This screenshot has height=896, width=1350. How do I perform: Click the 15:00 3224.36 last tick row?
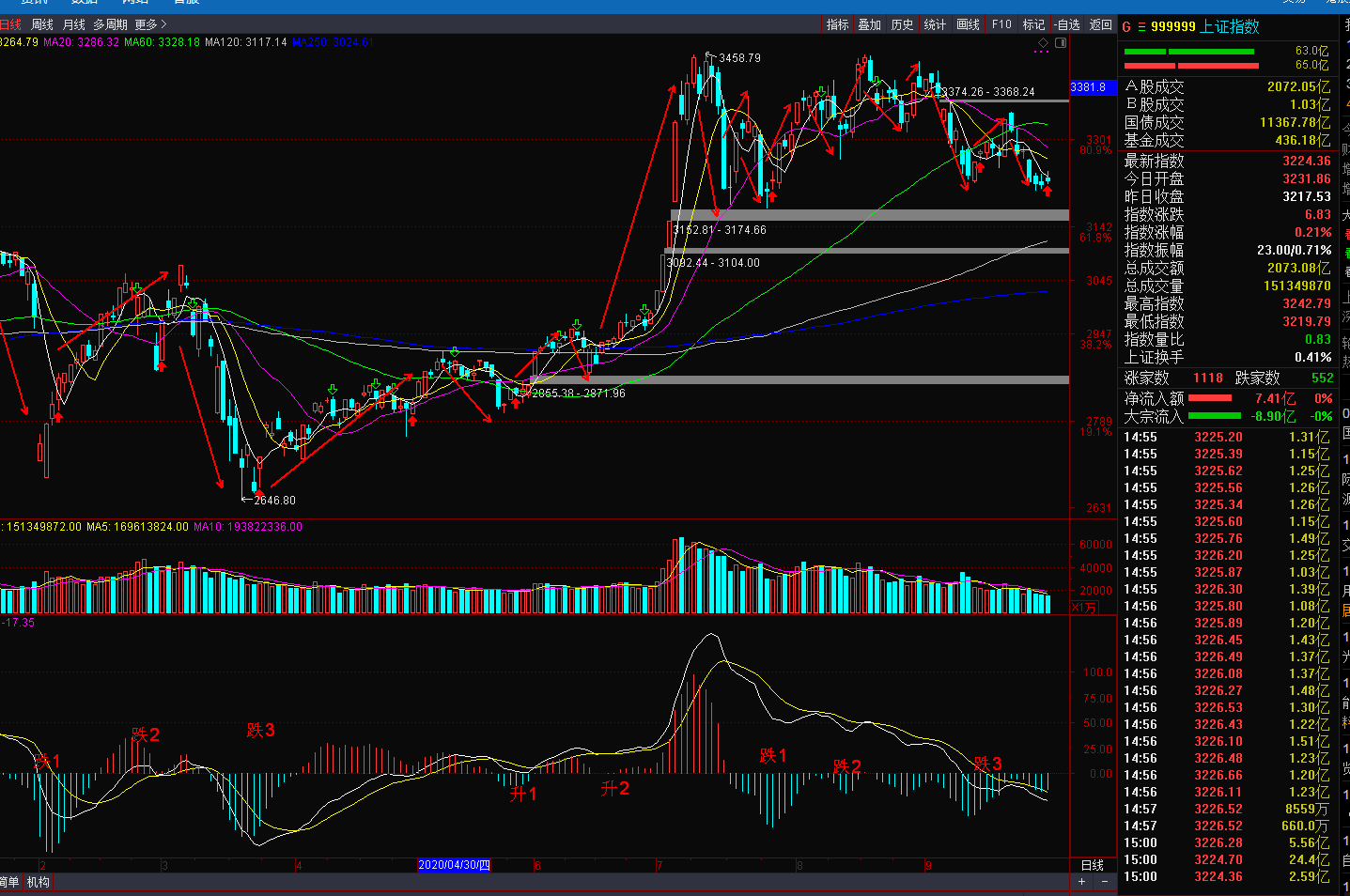click(1227, 876)
